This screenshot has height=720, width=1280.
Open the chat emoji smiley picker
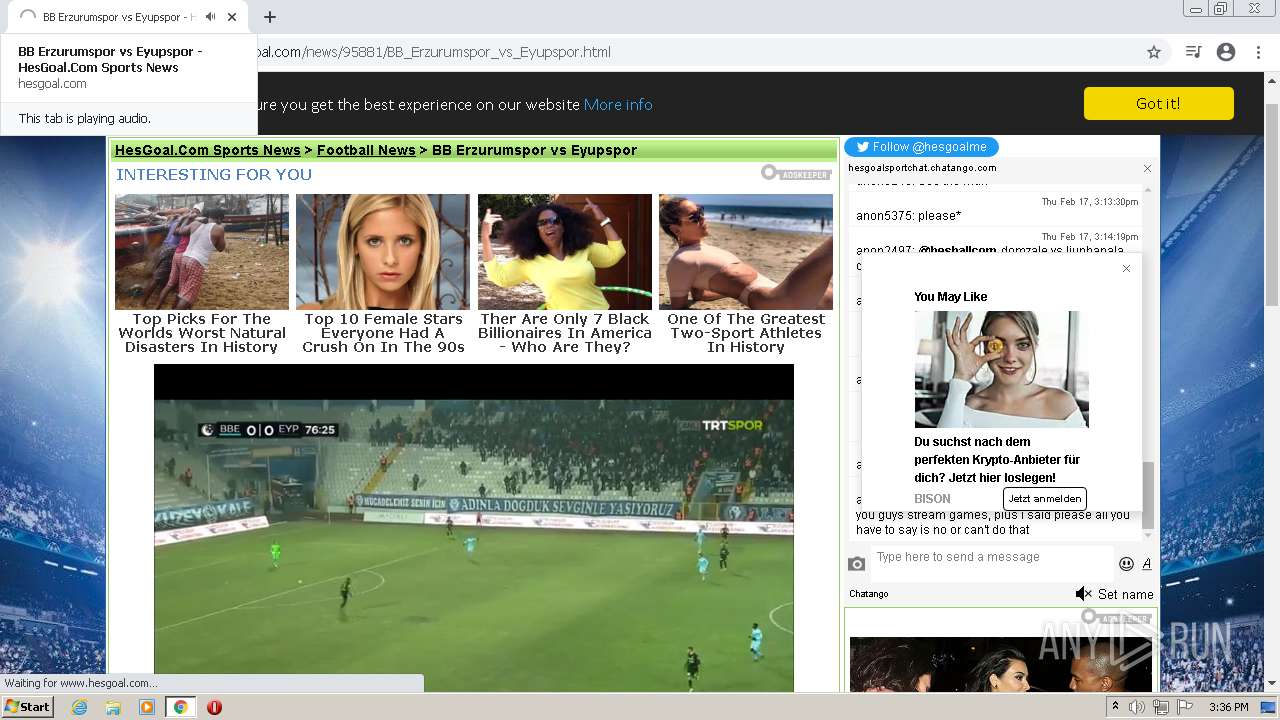click(x=1126, y=564)
